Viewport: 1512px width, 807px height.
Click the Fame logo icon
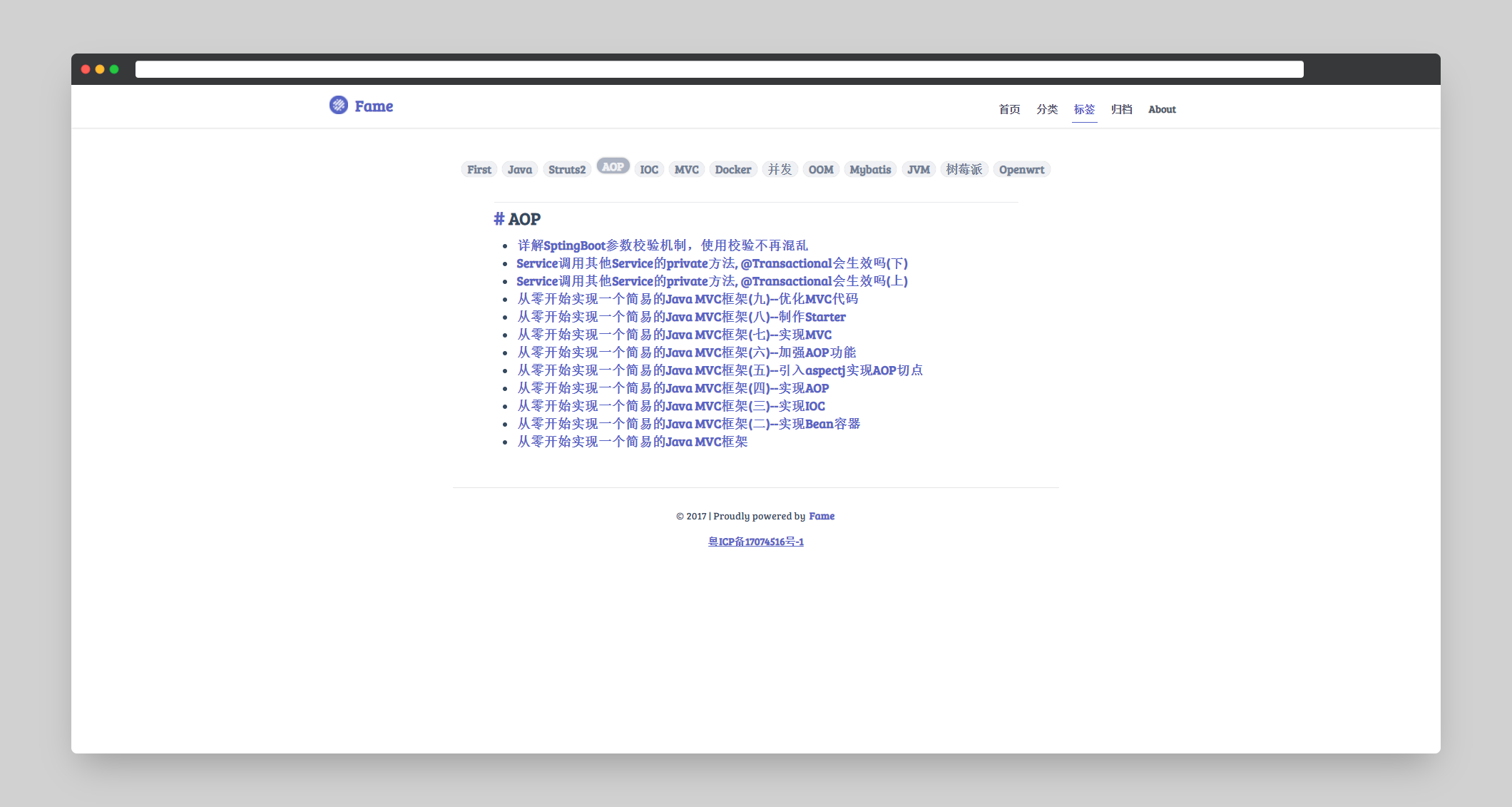click(338, 106)
